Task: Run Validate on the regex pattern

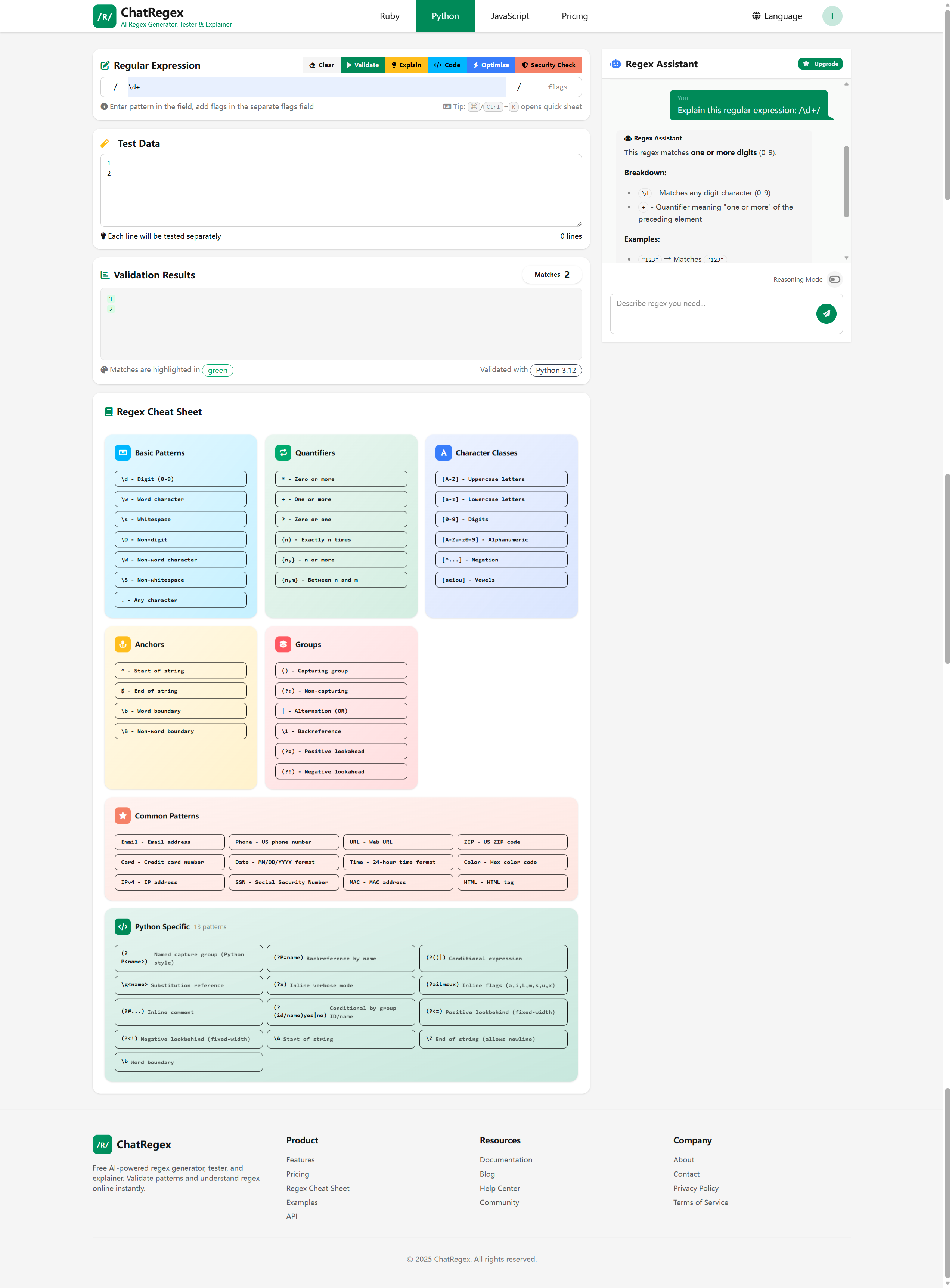Action: click(363, 65)
